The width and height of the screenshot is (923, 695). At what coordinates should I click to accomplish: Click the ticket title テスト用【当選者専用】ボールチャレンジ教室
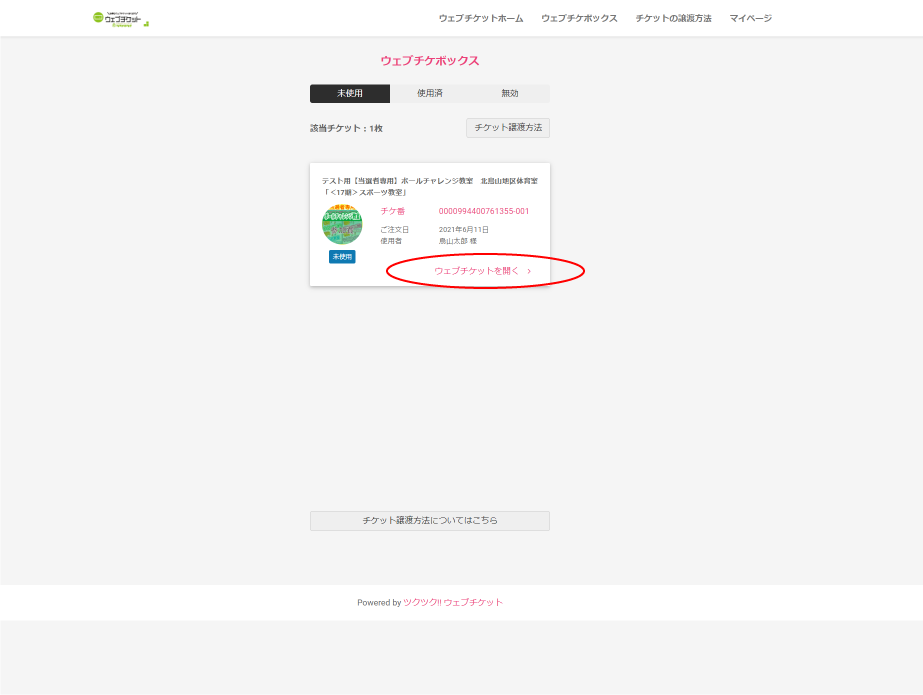click(397, 181)
